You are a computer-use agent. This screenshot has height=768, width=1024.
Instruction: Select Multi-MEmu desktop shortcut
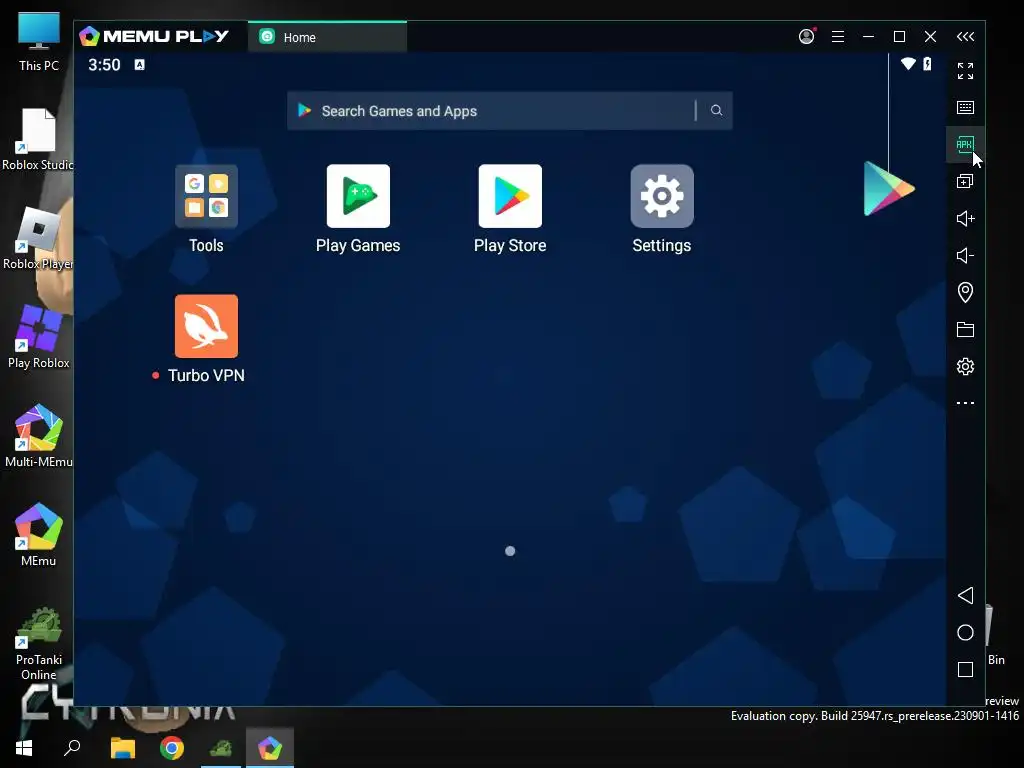(39, 436)
